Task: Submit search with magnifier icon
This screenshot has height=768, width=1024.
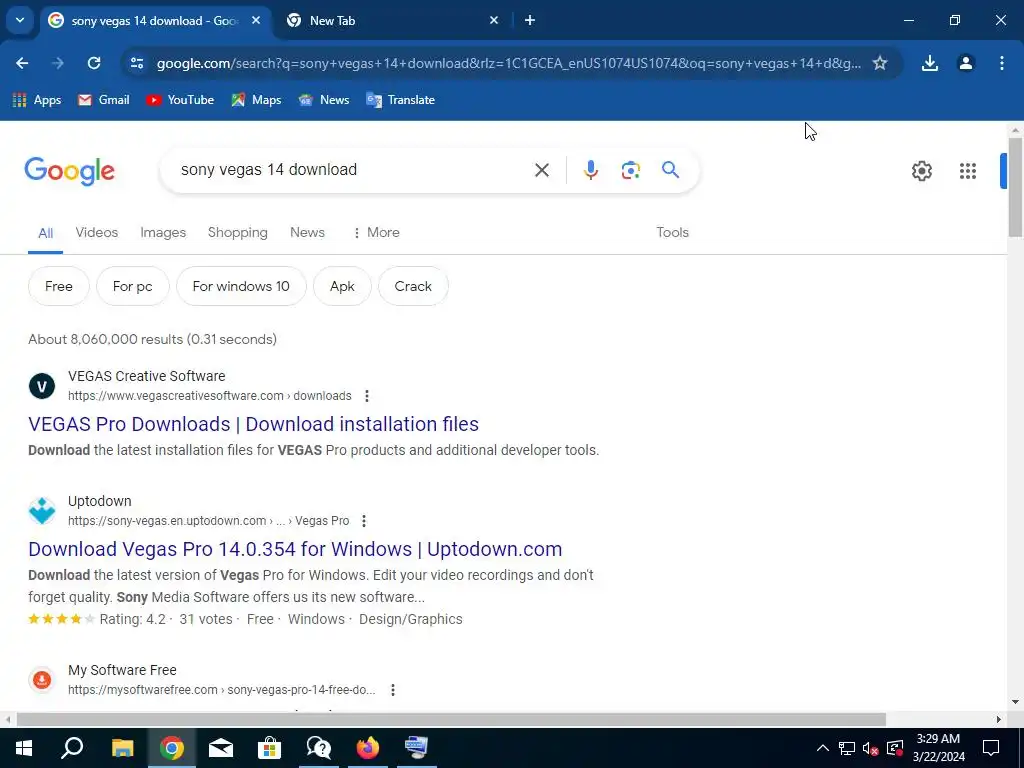Action: pyautogui.click(x=671, y=170)
